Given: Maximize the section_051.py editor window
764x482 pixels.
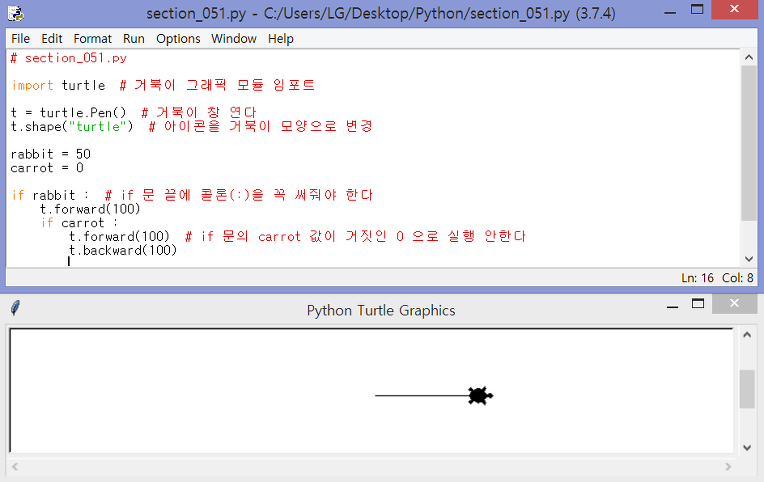Looking at the screenshot, I should (697, 10).
